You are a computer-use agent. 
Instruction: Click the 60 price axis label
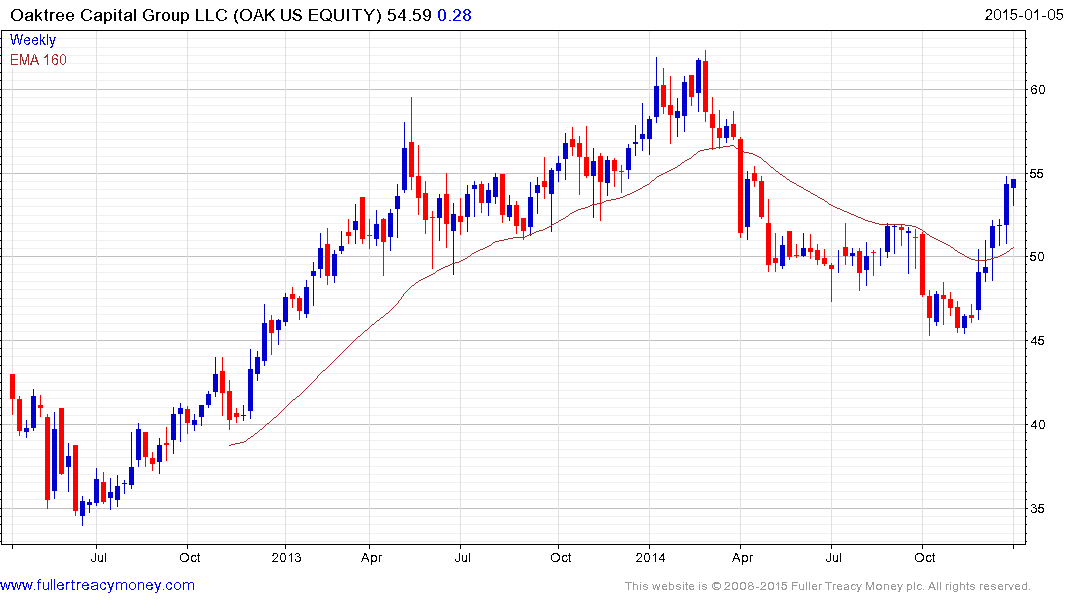click(1037, 90)
